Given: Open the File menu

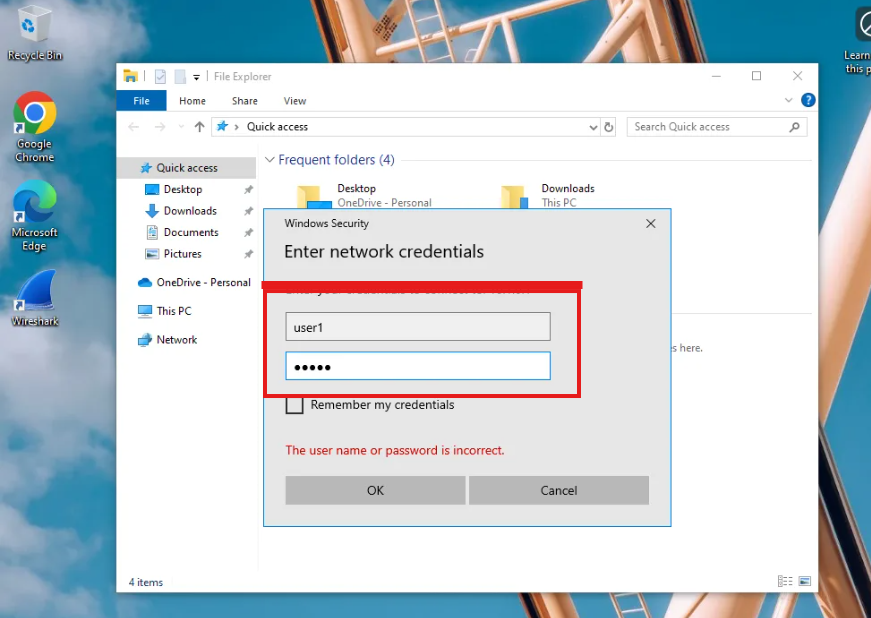Looking at the screenshot, I should pos(141,101).
